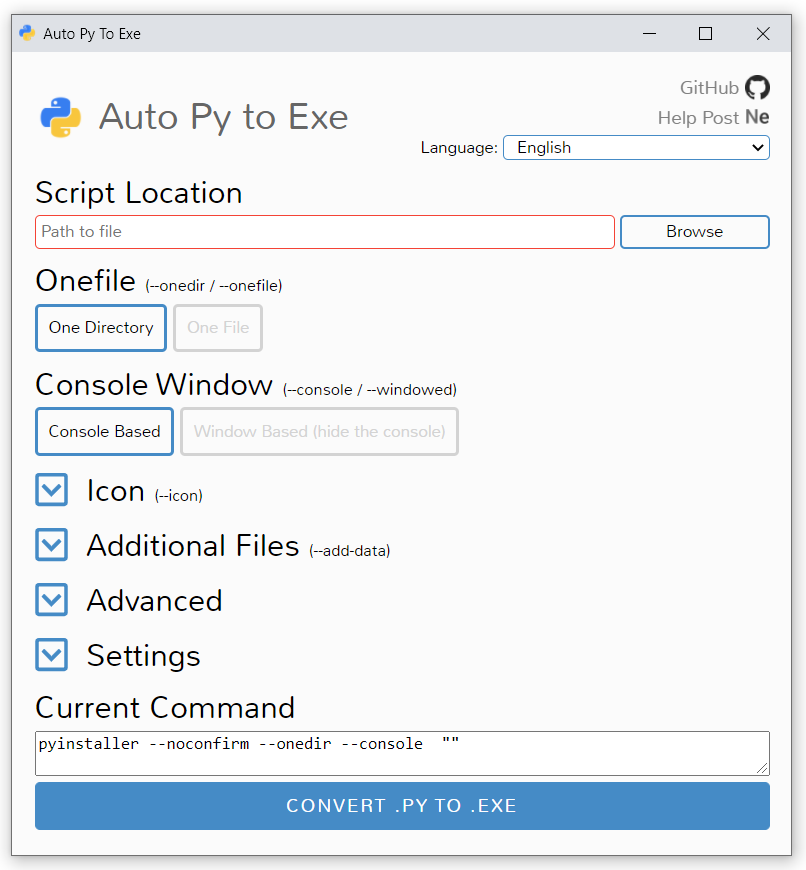This screenshot has height=870, width=806.
Task: Open the Help Post link
Action: click(700, 117)
